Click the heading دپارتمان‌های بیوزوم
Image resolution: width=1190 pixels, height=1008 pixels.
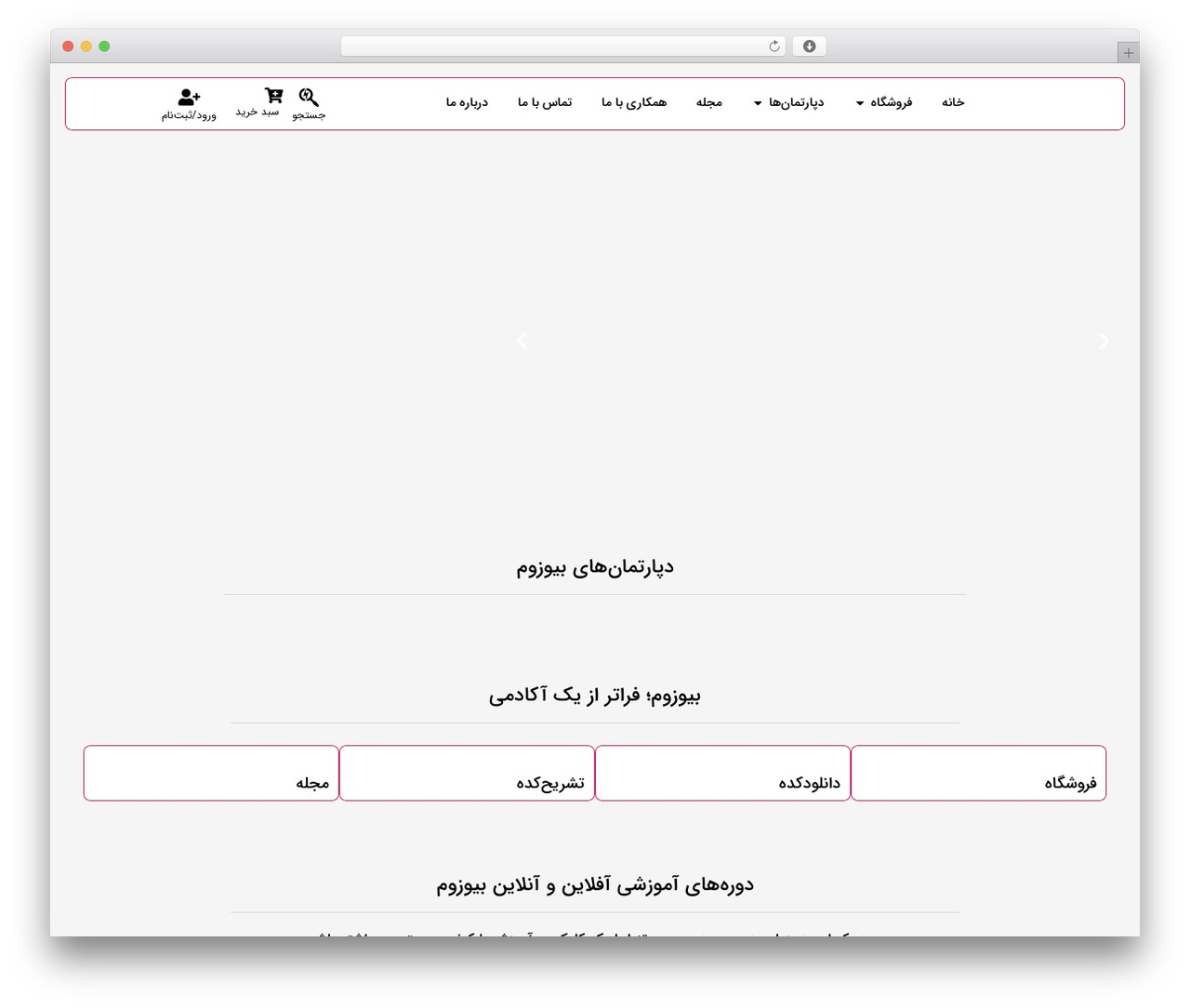pyautogui.click(x=595, y=567)
